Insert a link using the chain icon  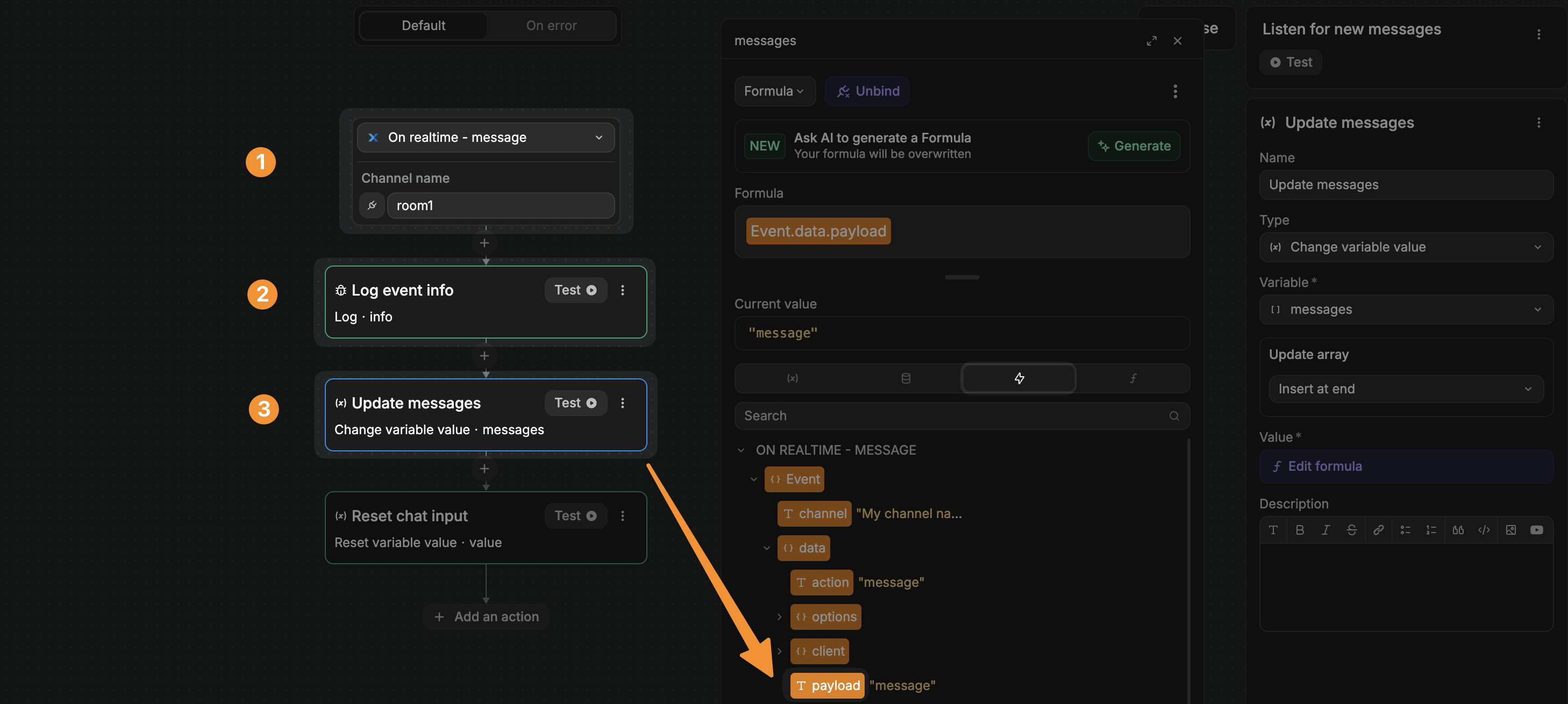coord(1379,530)
